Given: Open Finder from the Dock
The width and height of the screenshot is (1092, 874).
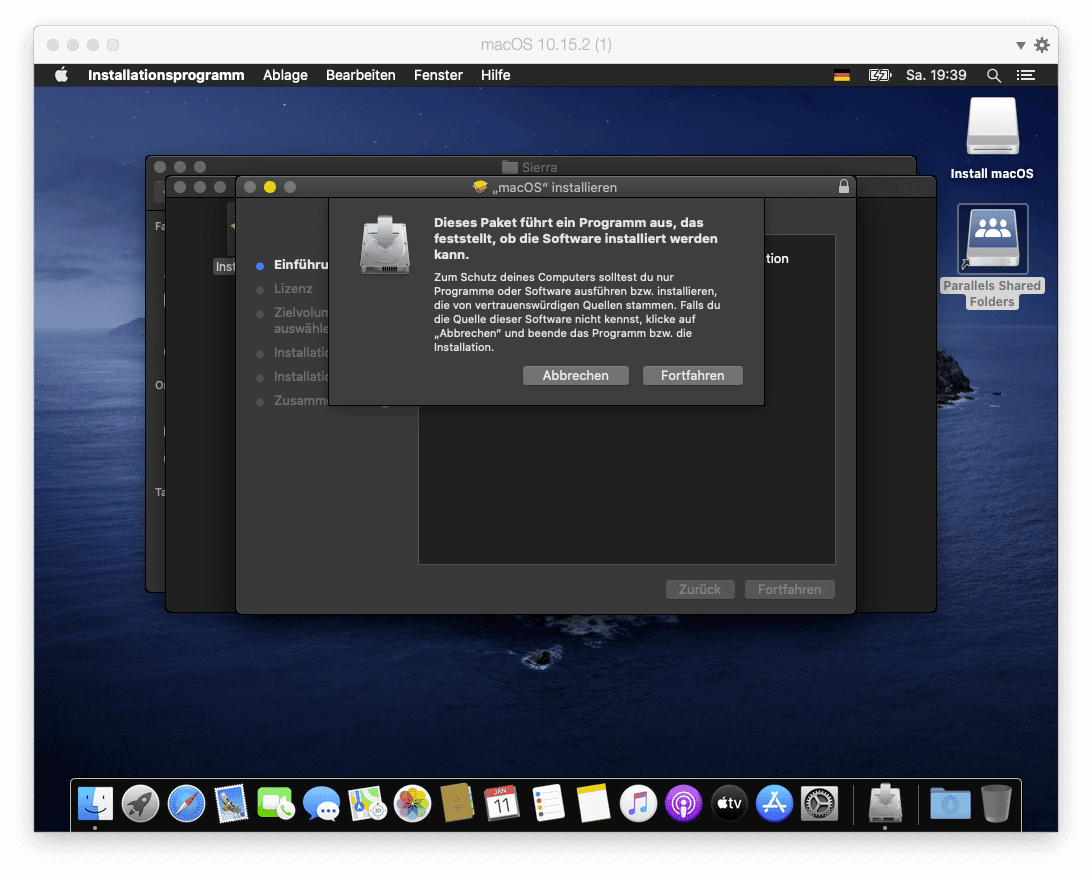Looking at the screenshot, I should (96, 803).
